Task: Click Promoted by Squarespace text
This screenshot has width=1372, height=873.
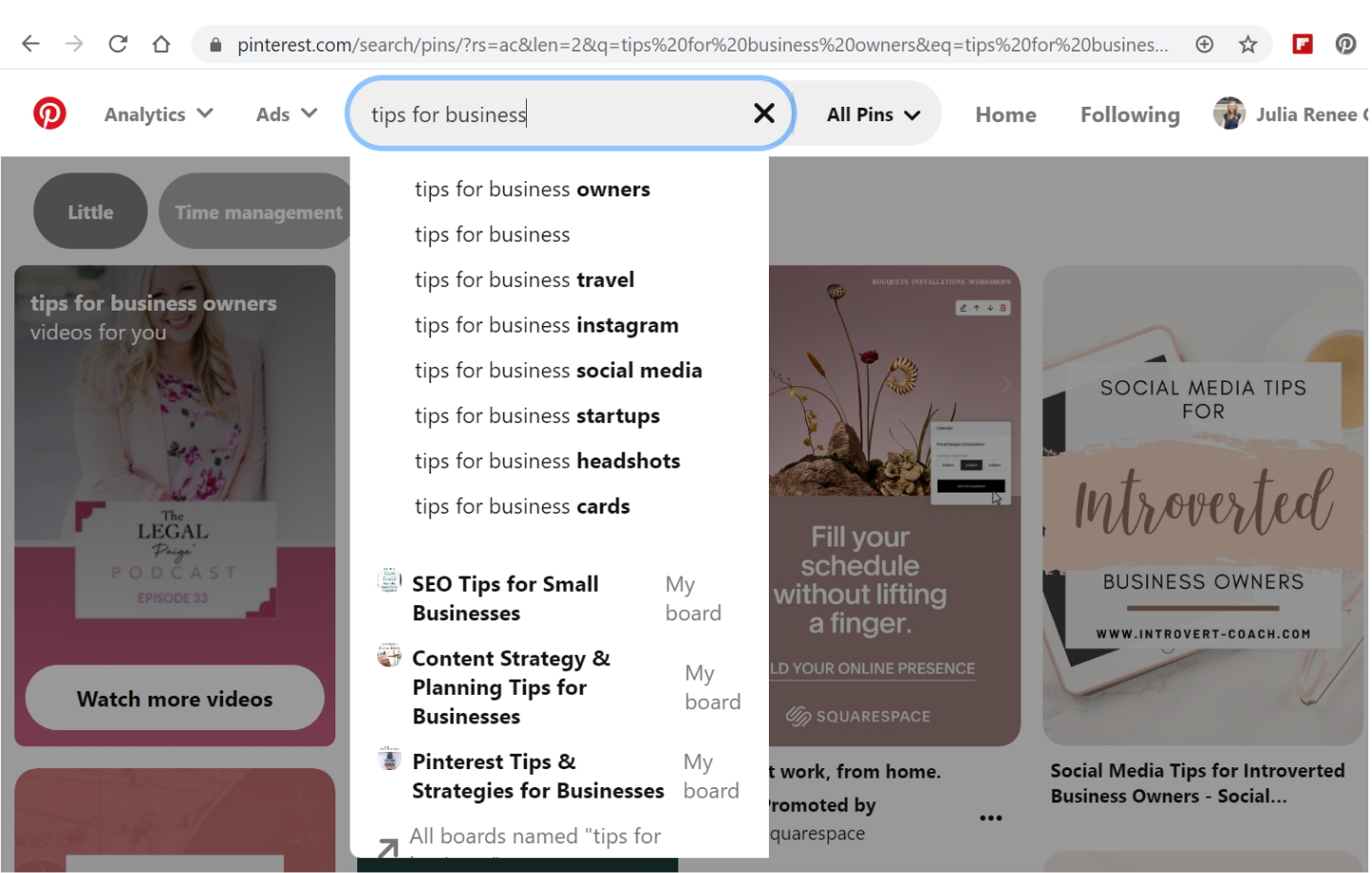Action: click(821, 819)
